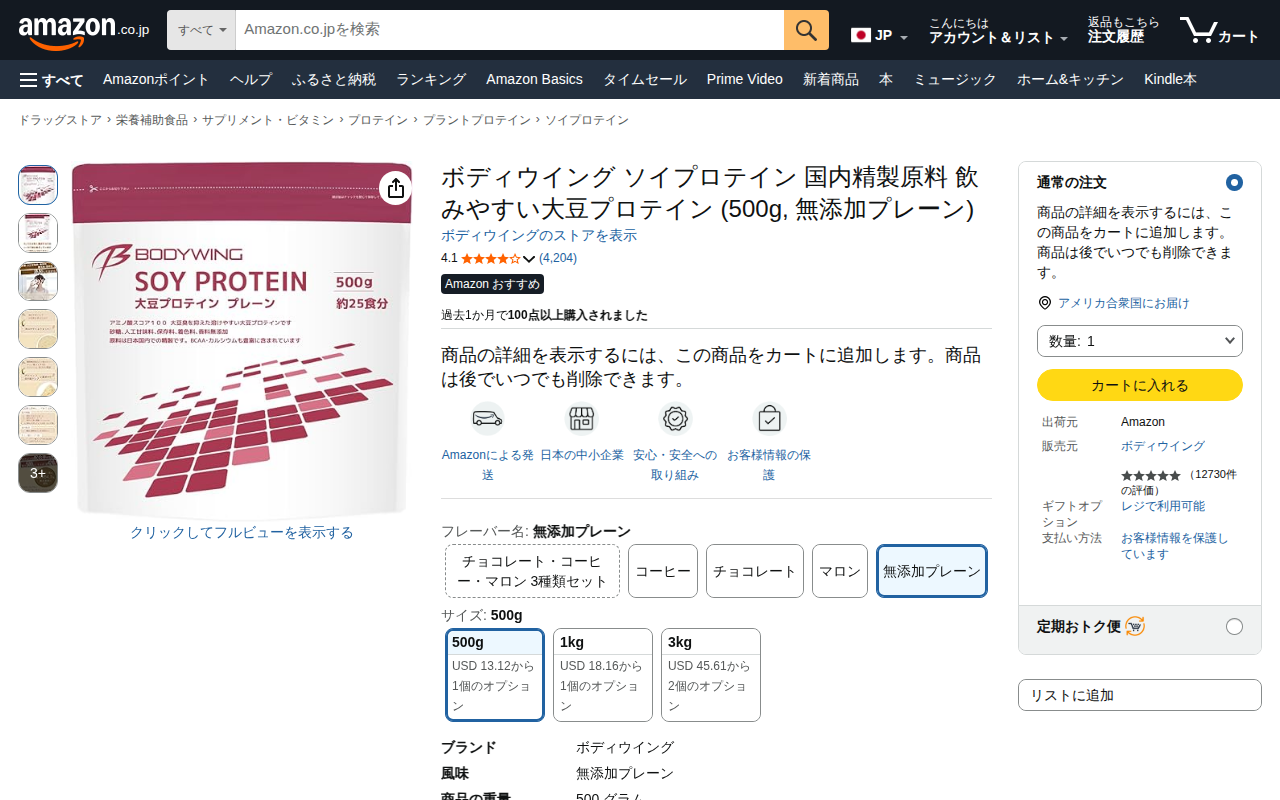Open the ホーム&キッチン nav item
Viewport: 1280px width, 800px height.
click(1070, 80)
